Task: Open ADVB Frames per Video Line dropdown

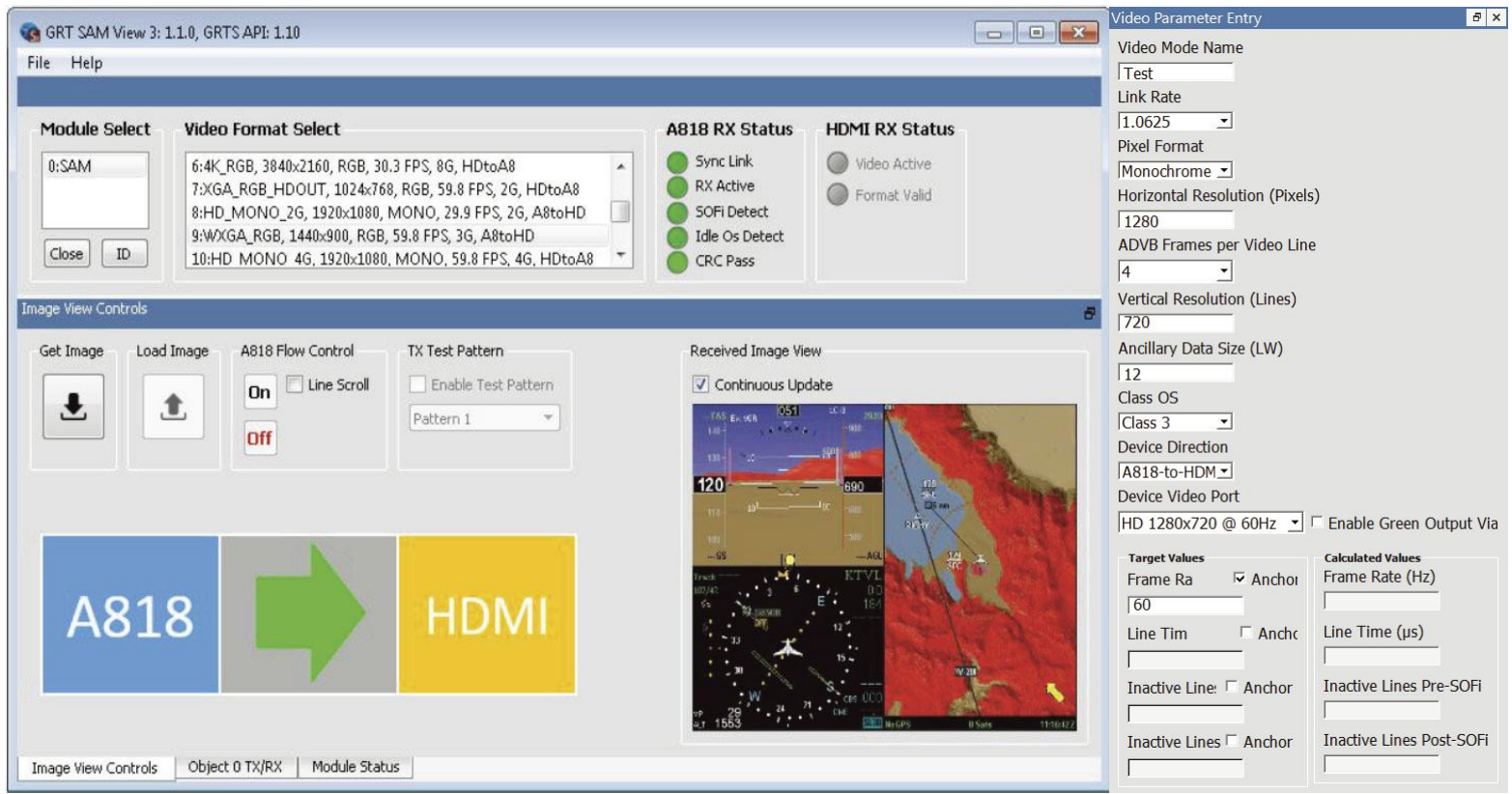Action: (x=1224, y=272)
